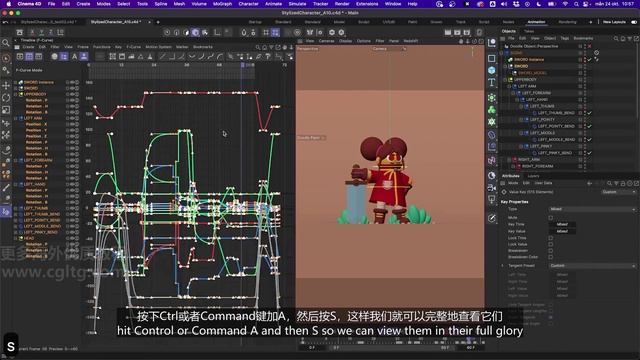The width and height of the screenshot is (640, 360).
Task: Click Mode in Attribute Manager
Action: [x=513, y=183]
